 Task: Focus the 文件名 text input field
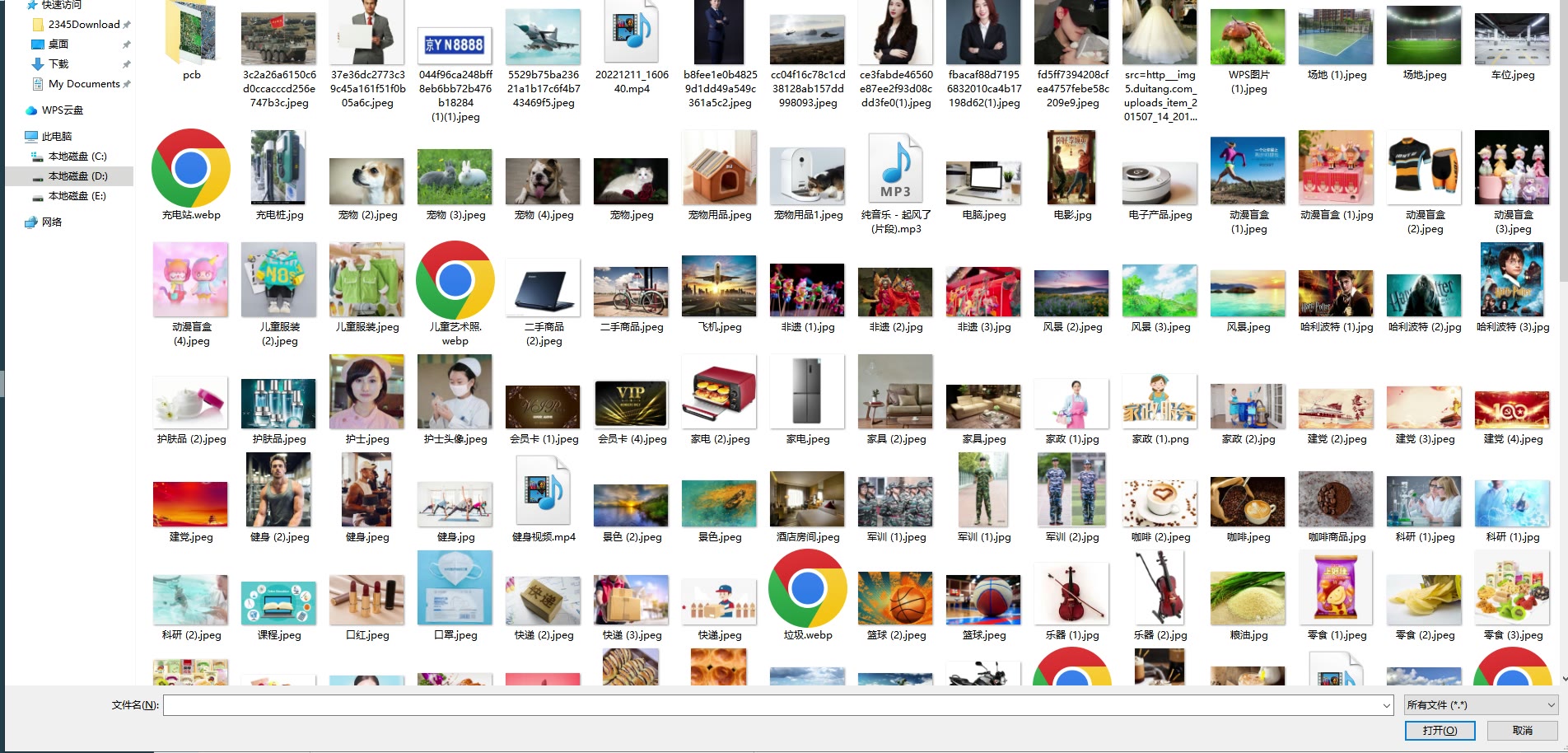(772, 705)
